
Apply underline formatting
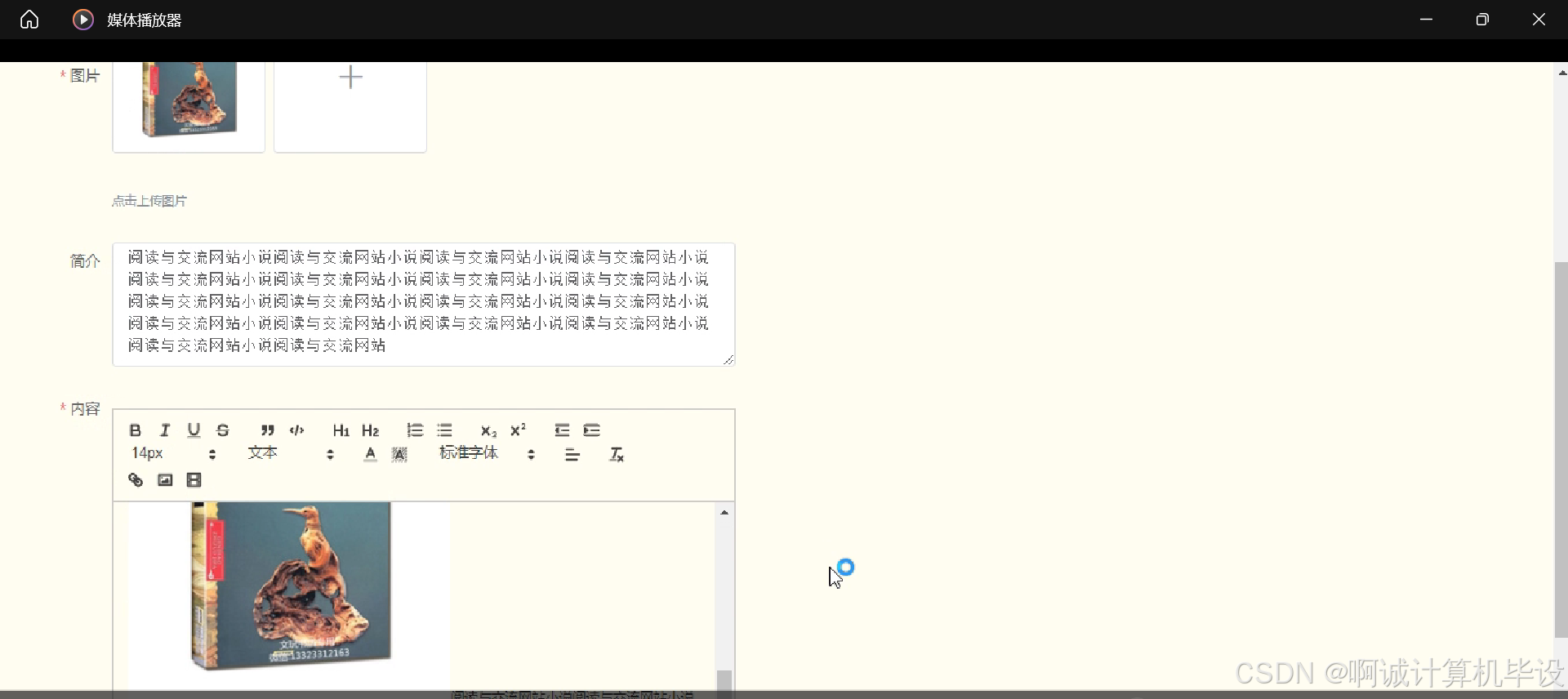194,430
